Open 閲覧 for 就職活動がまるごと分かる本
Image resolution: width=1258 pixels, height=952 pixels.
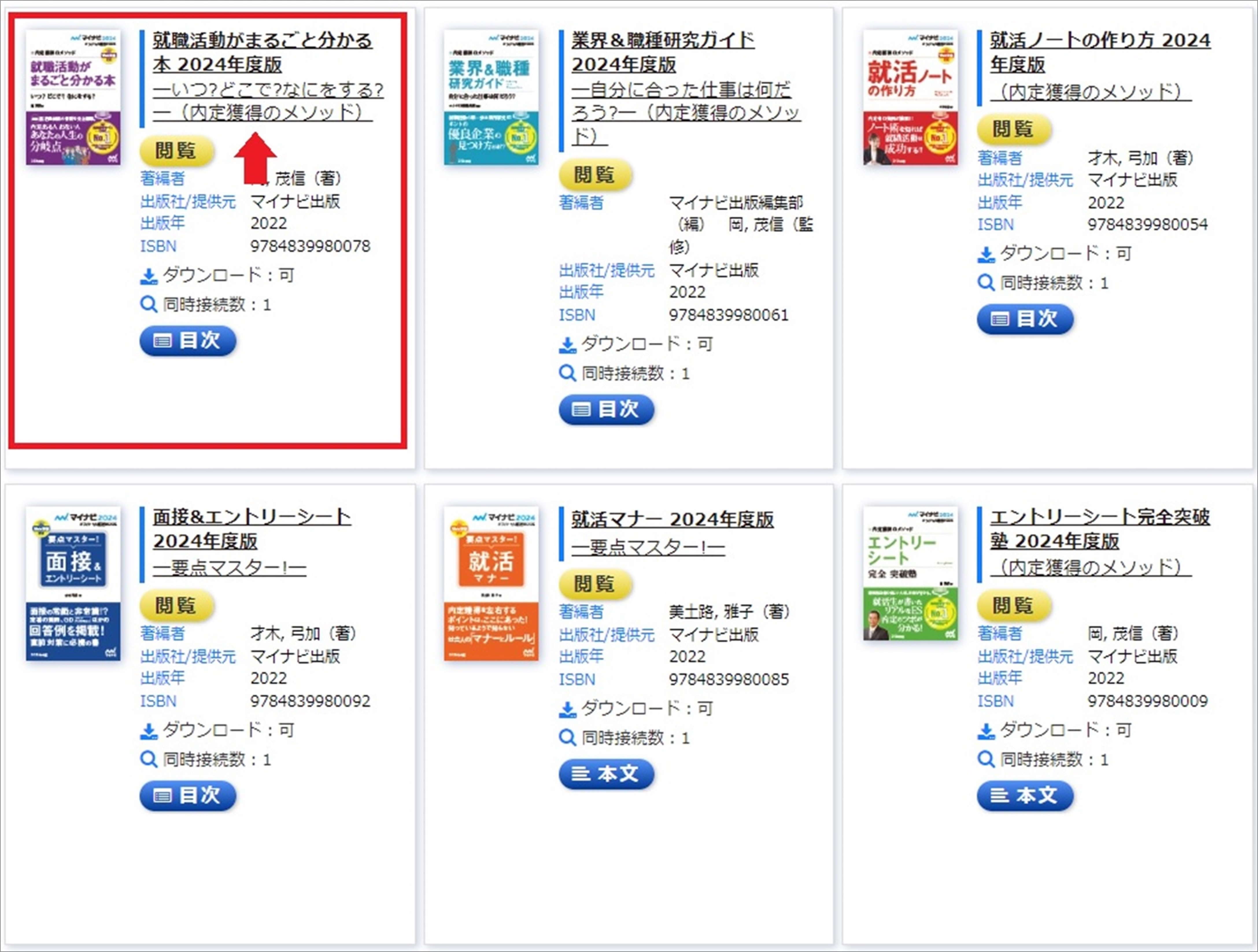[x=177, y=151]
